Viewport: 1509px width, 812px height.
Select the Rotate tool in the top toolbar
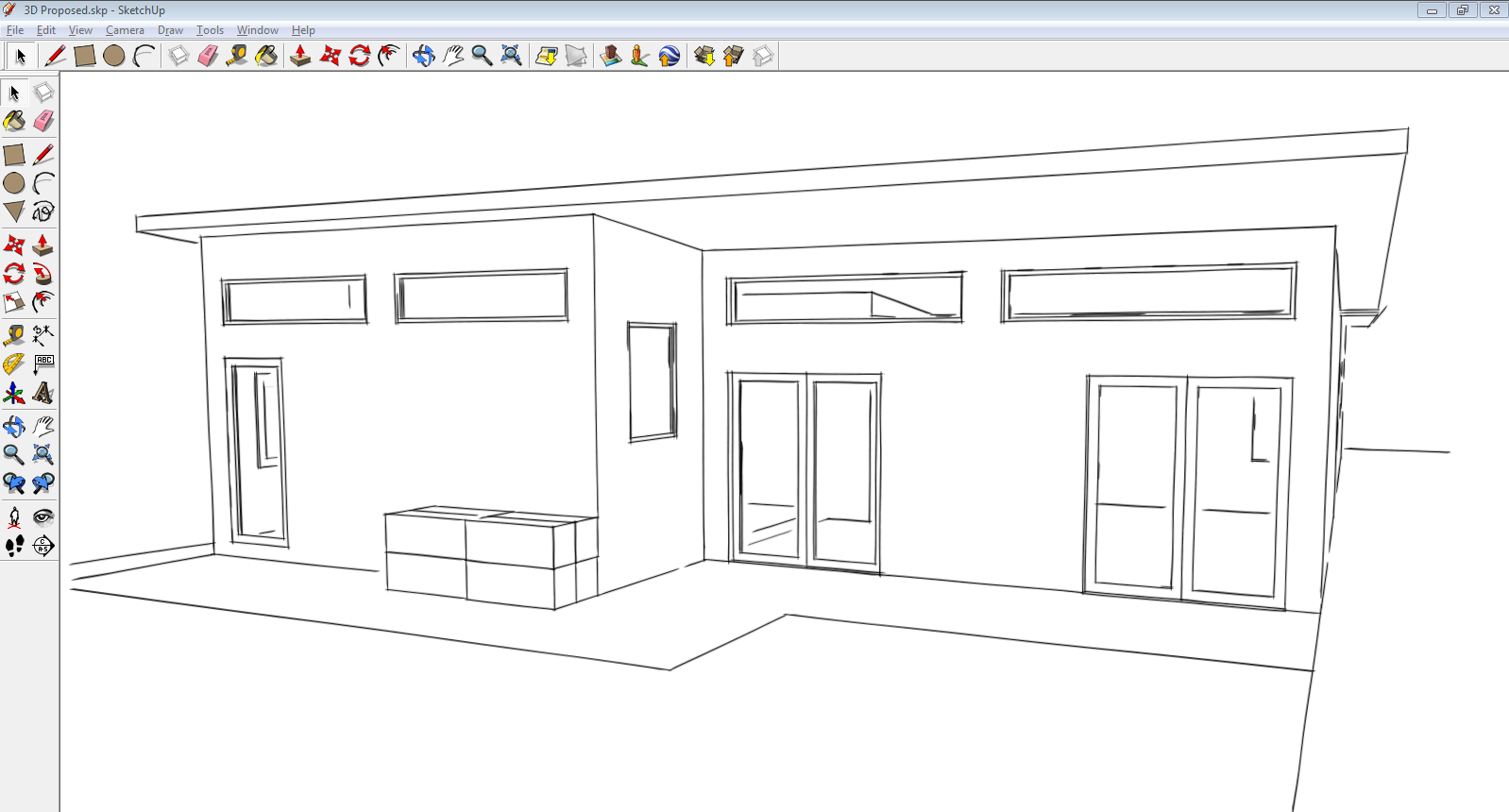click(x=359, y=56)
